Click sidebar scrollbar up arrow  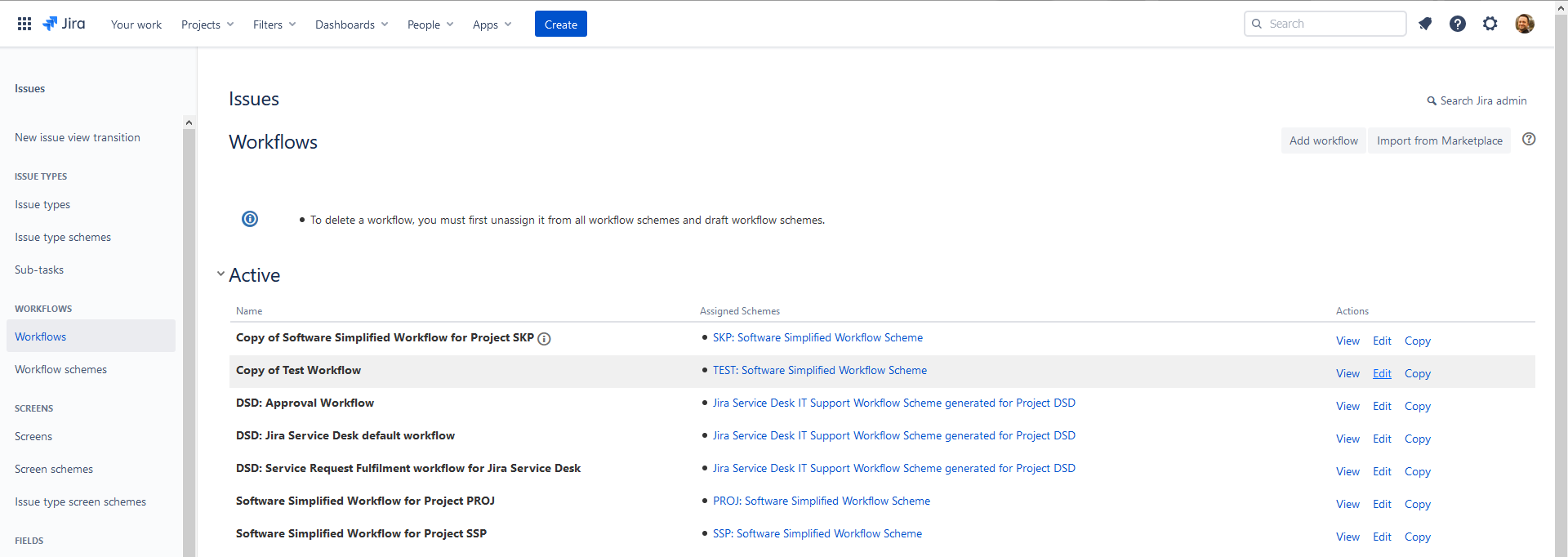[189, 123]
